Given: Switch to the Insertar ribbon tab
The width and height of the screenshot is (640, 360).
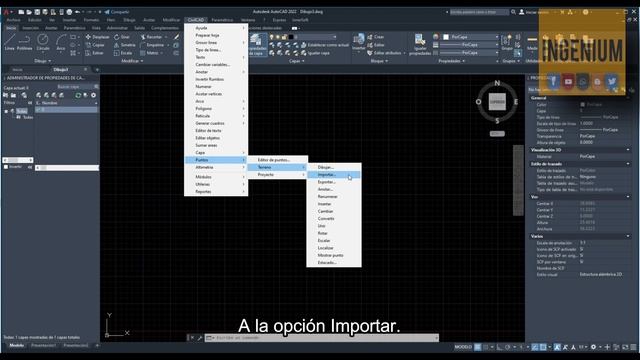Looking at the screenshot, I should (30, 28).
